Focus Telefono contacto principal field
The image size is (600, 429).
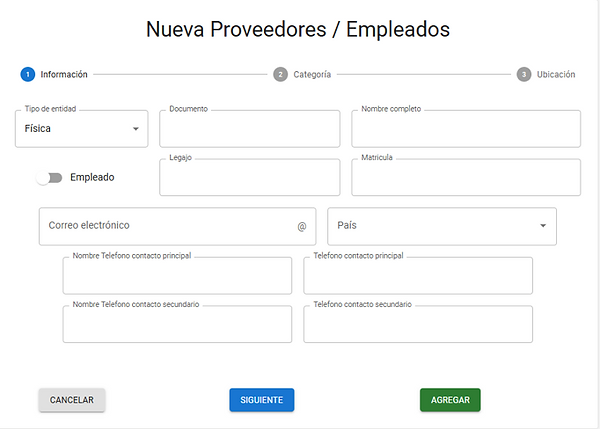(x=418, y=276)
